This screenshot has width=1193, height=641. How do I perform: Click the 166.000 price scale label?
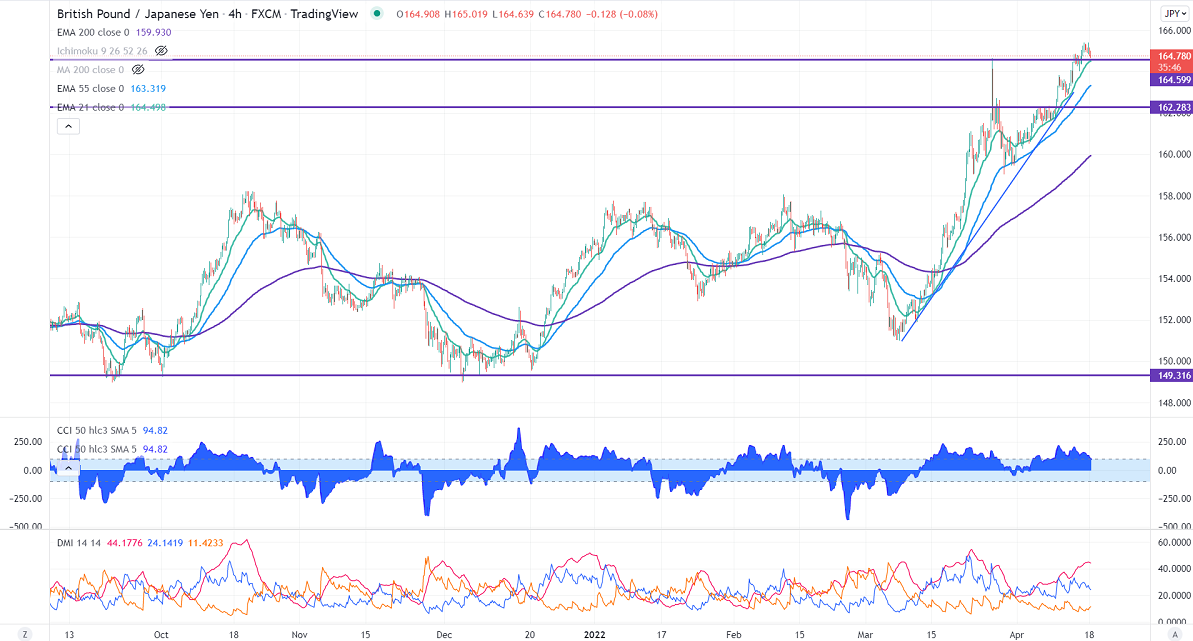1174,30
